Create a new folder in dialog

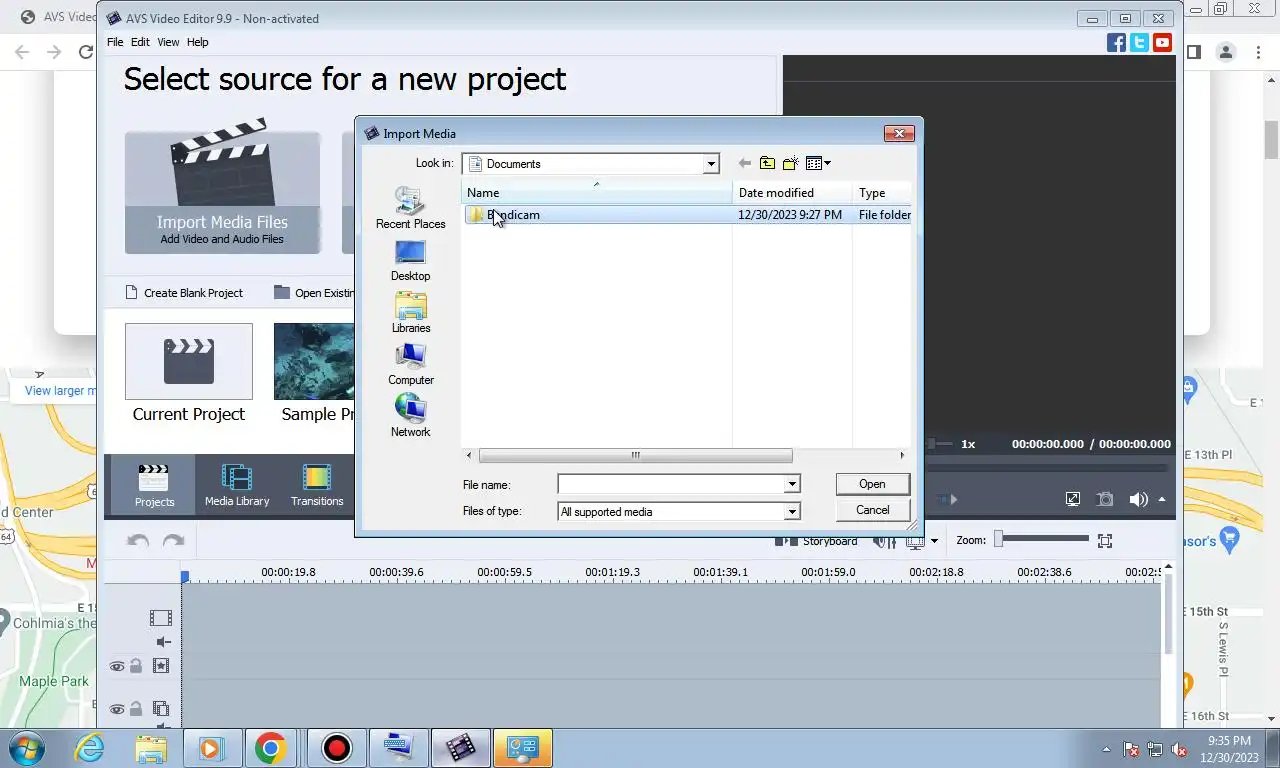[791, 163]
